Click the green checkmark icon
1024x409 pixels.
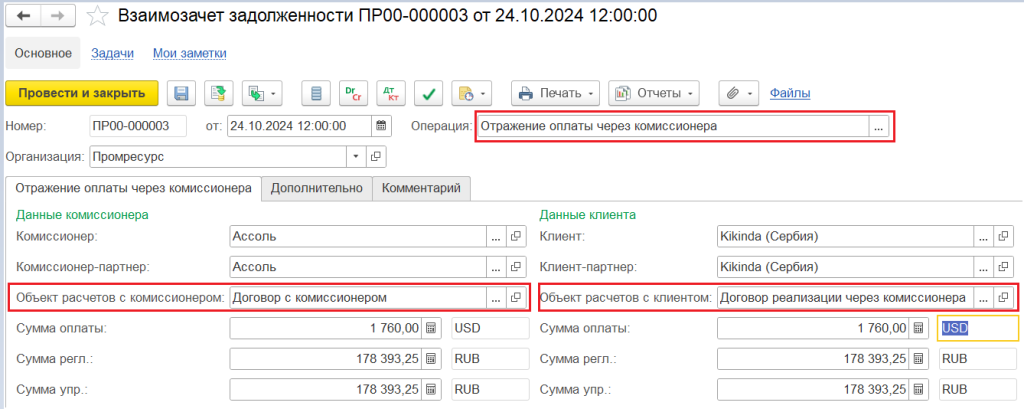pos(428,93)
